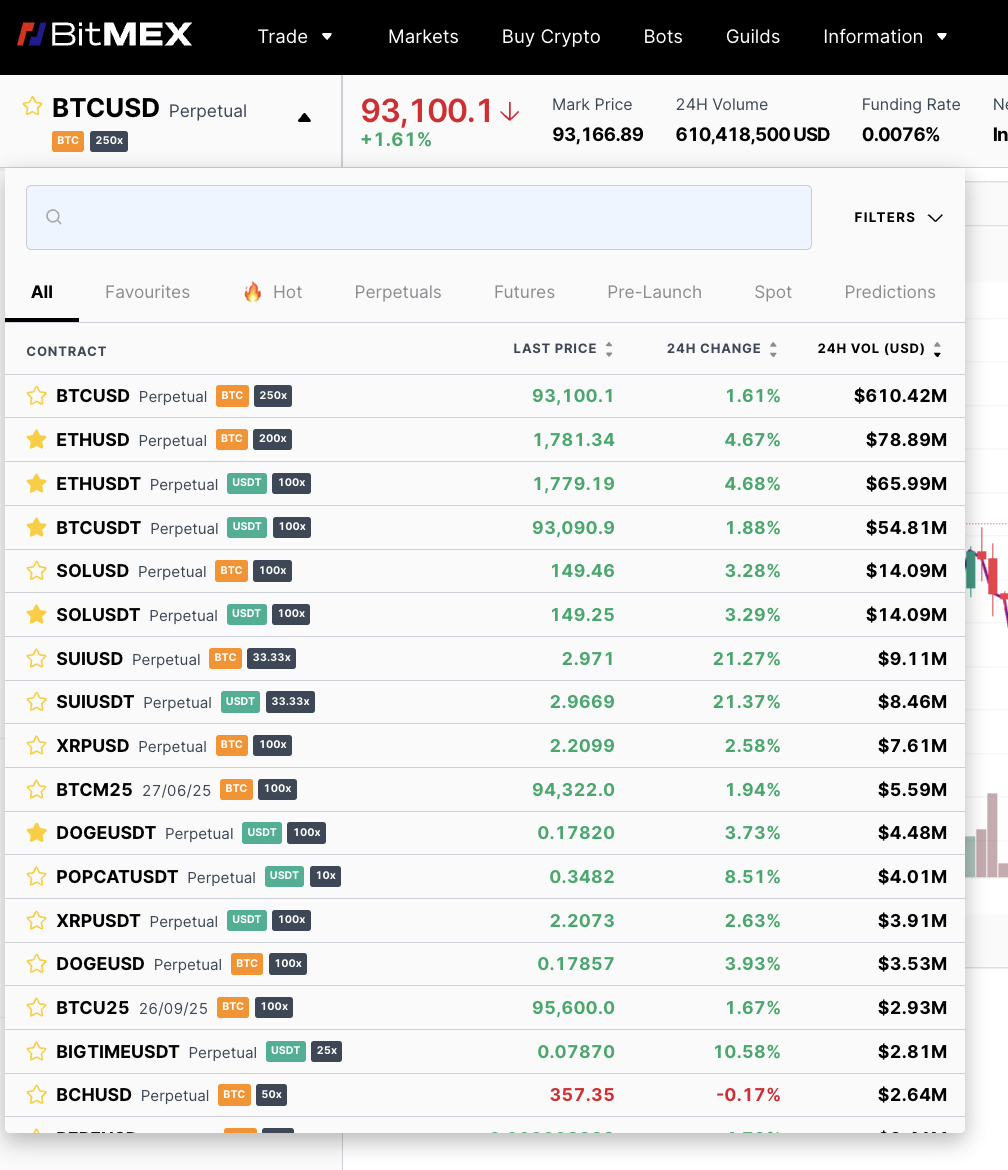Open the Guilds page
1008x1170 pixels.
click(x=753, y=37)
